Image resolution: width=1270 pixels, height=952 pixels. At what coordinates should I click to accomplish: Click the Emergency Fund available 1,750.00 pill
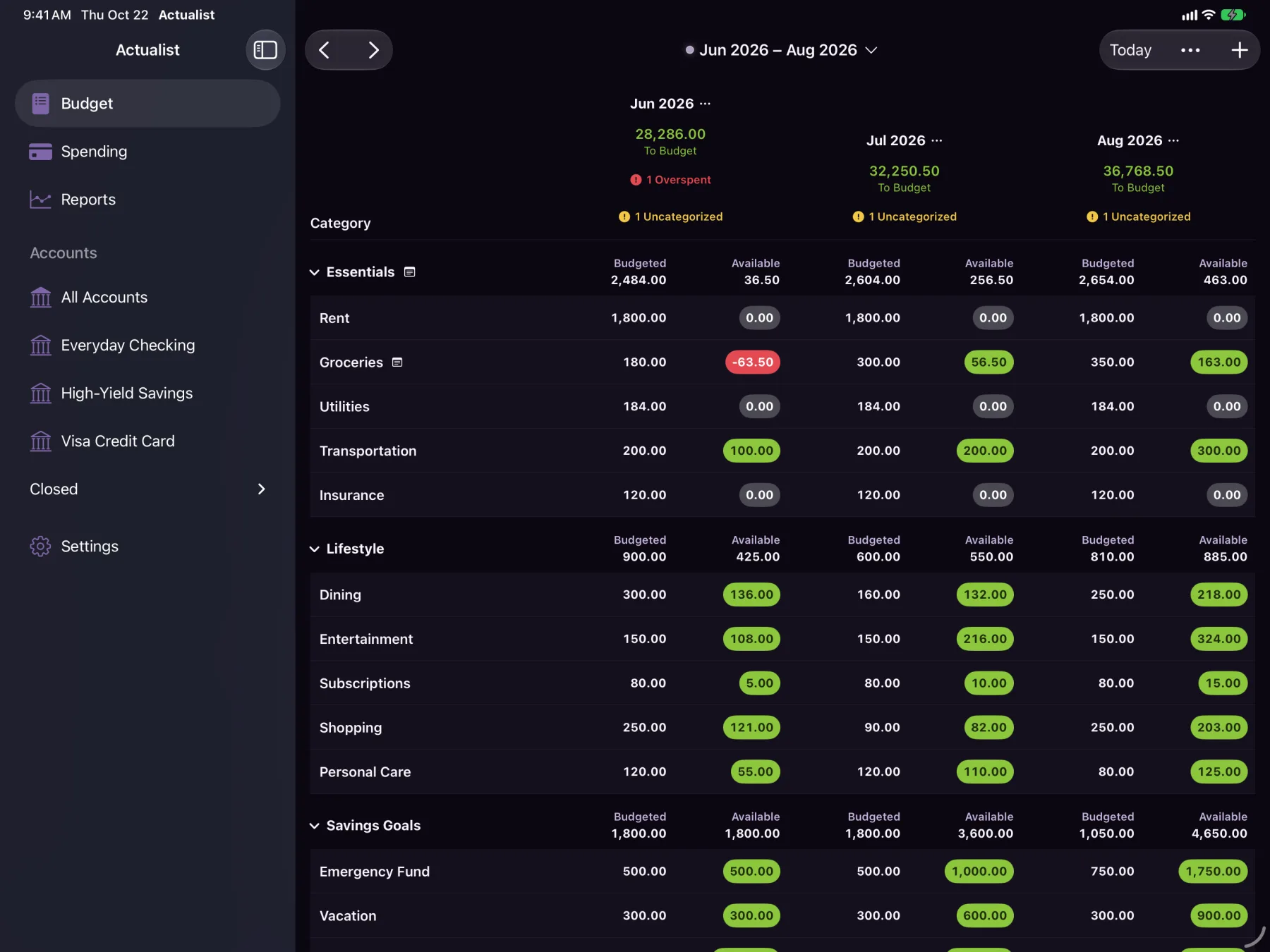1213,872
